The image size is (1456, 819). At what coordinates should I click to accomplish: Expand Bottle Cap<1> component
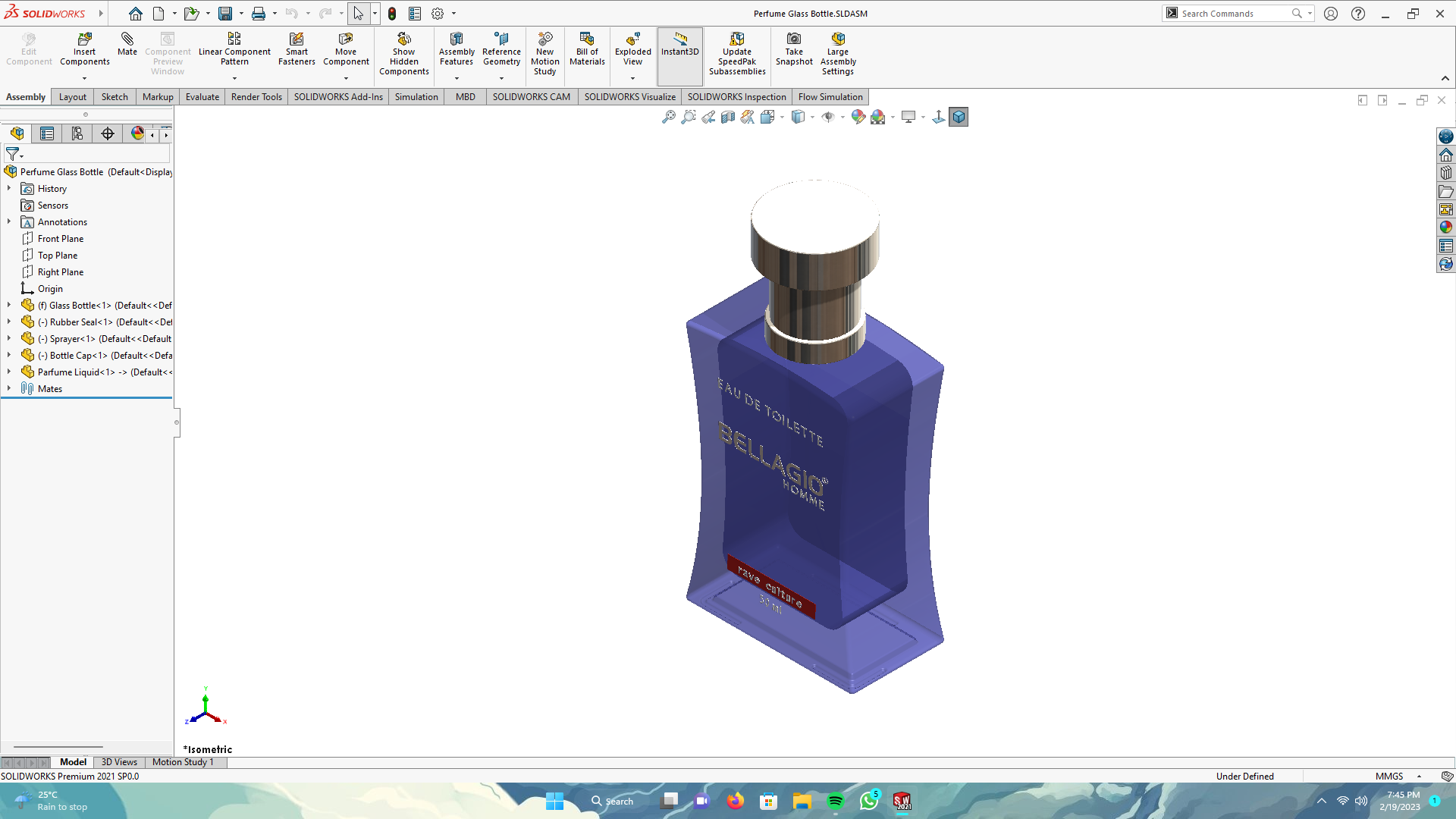9,355
